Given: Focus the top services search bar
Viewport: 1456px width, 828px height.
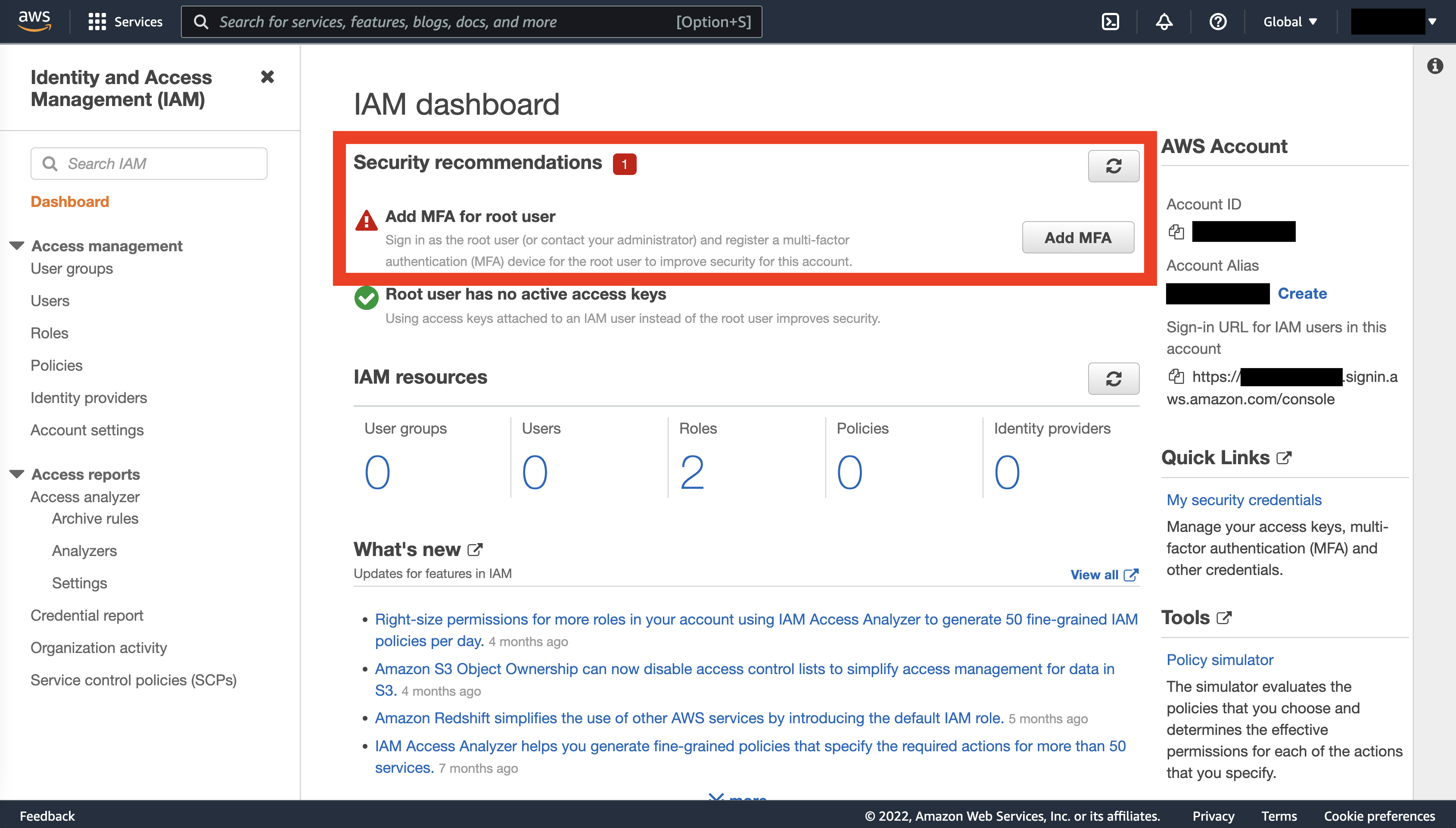Looking at the screenshot, I should pos(471,22).
